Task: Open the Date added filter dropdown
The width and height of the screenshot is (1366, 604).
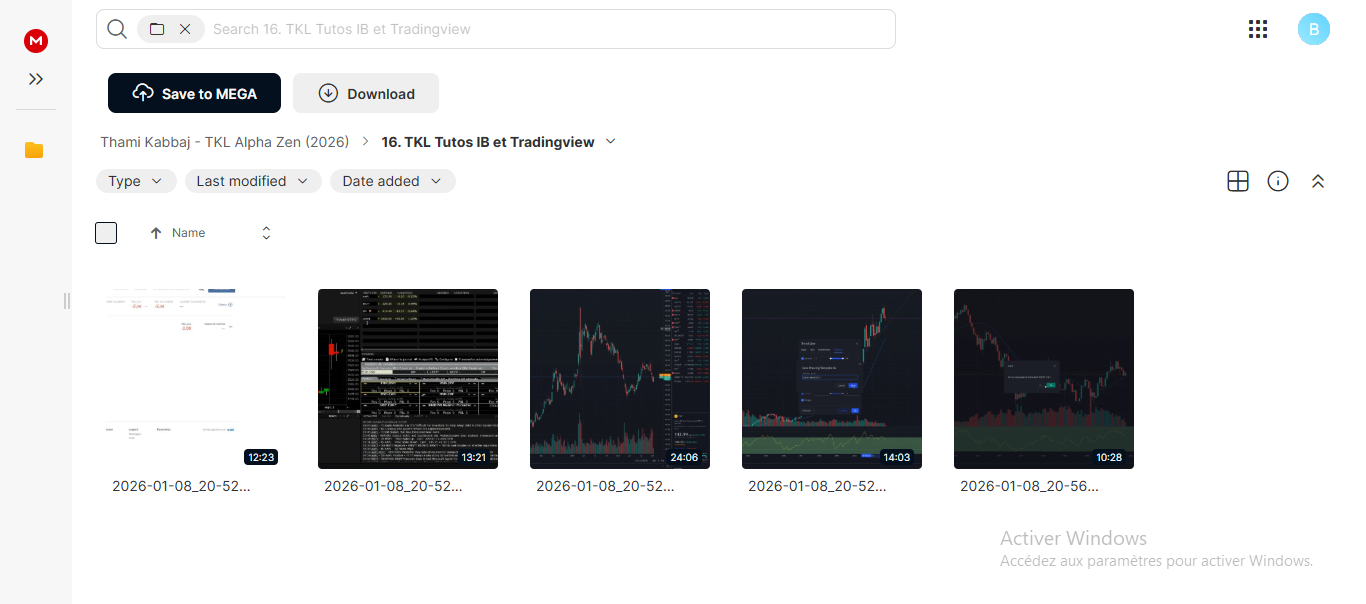Action: [x=393, y=181]
